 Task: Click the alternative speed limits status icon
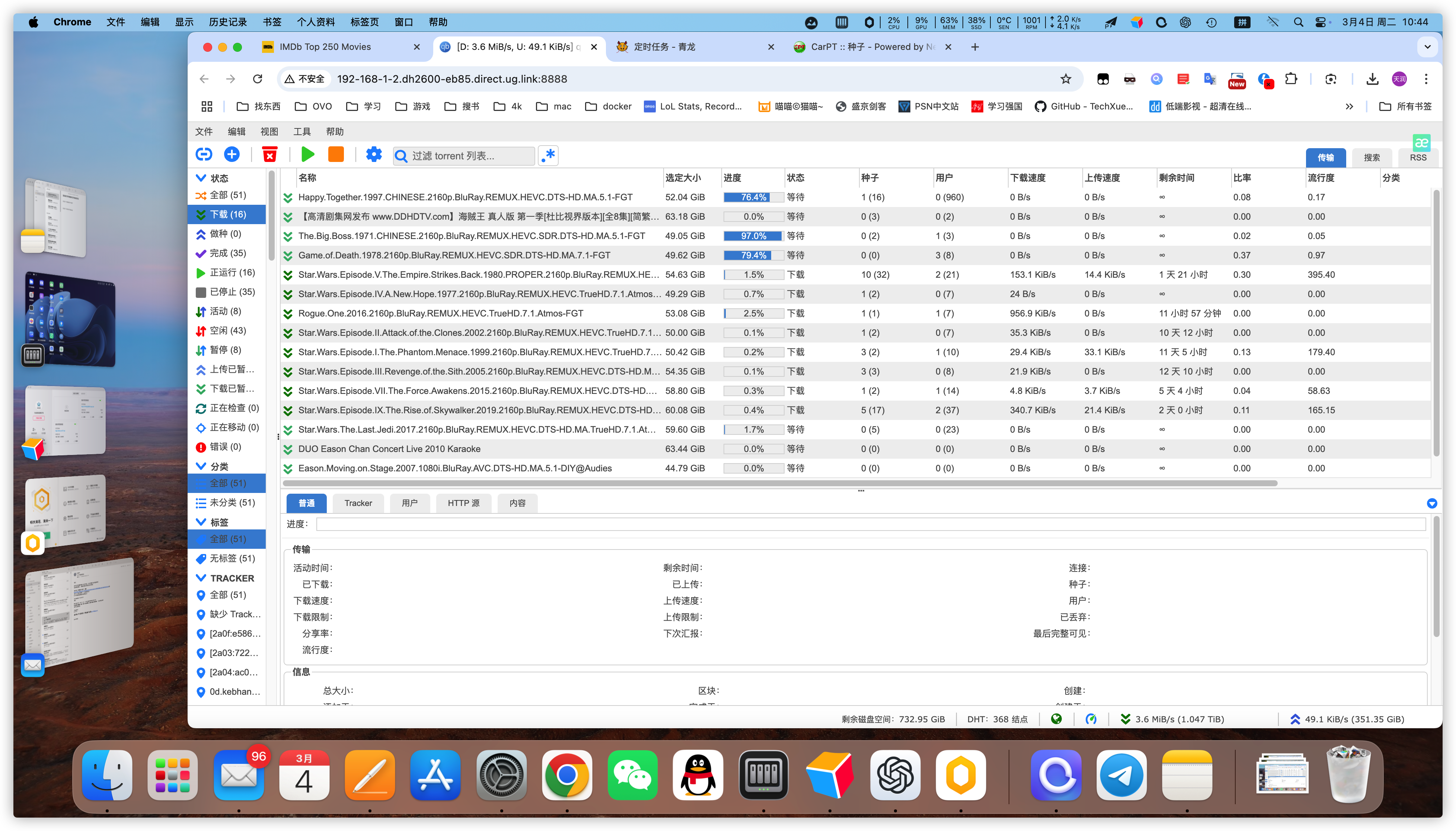pyautogui.click(x=1091, y=719)
